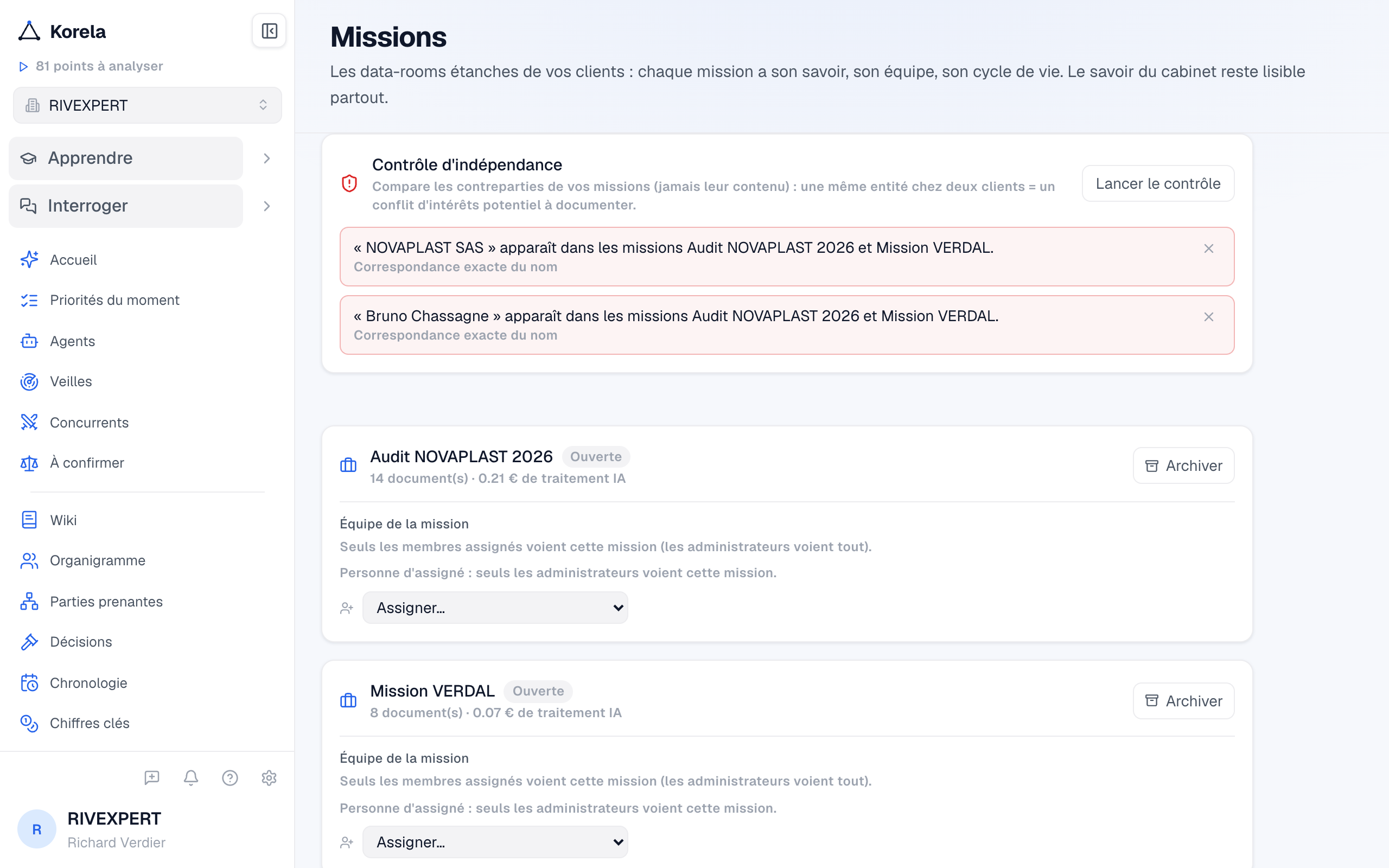The width and height of the screenshot is (1389, 868).
Task: Open Chiffres clés
Action: coord(90,723)
